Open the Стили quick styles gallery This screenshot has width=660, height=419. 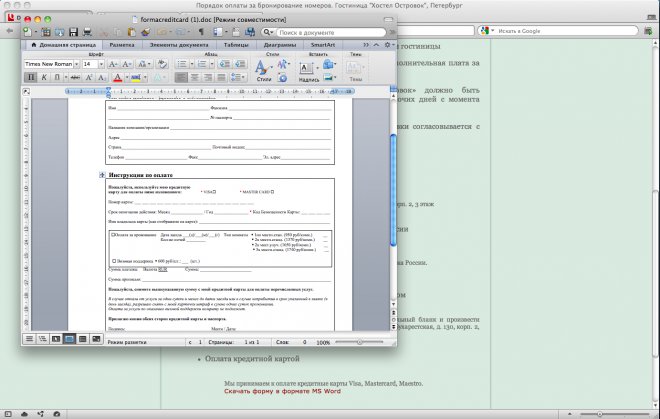click(x=263, y=70)
